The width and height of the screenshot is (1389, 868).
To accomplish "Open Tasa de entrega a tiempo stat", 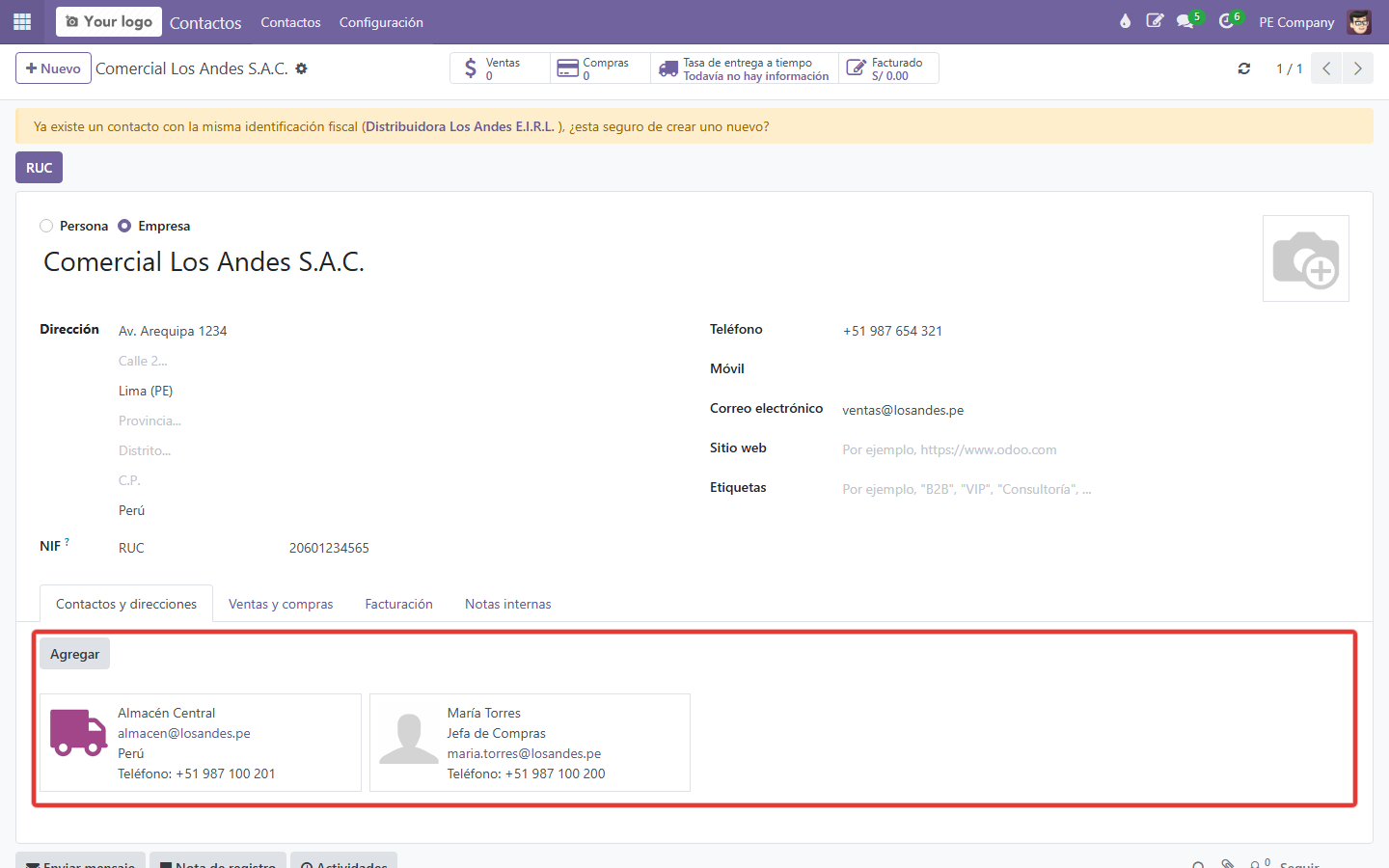I will [745, 68].
